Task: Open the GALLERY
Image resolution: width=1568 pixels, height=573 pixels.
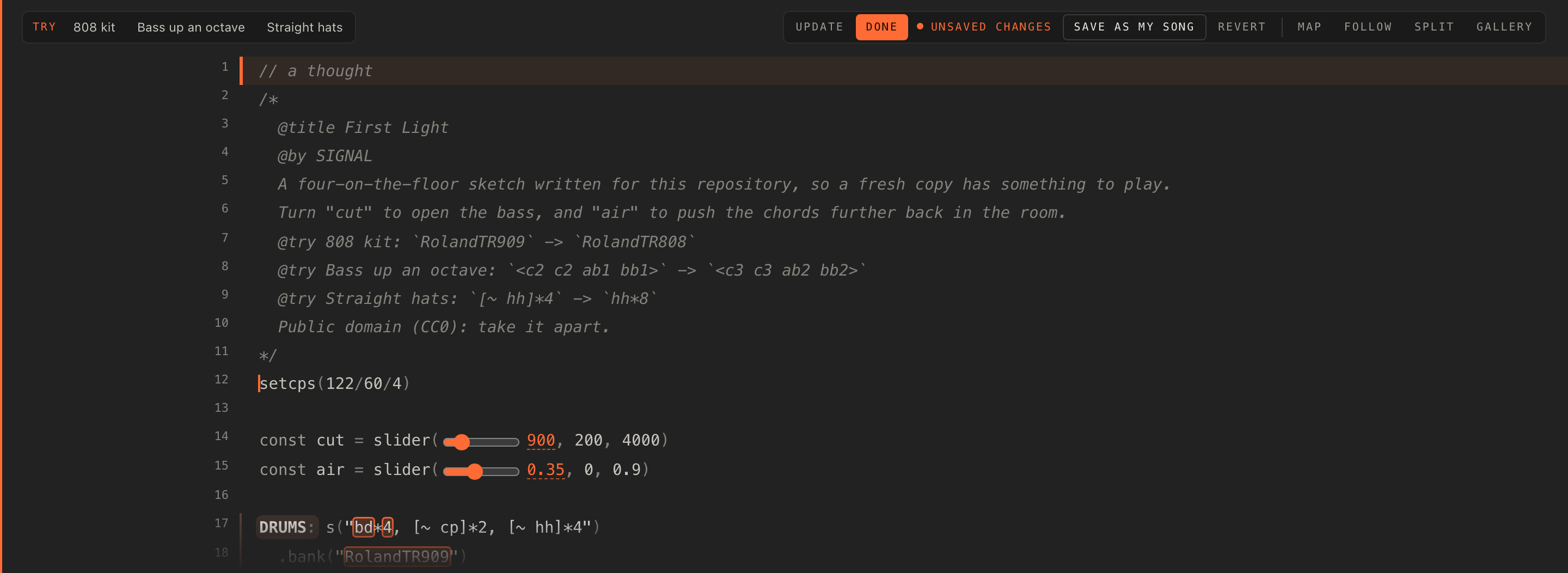Action: coord(1503,27)
